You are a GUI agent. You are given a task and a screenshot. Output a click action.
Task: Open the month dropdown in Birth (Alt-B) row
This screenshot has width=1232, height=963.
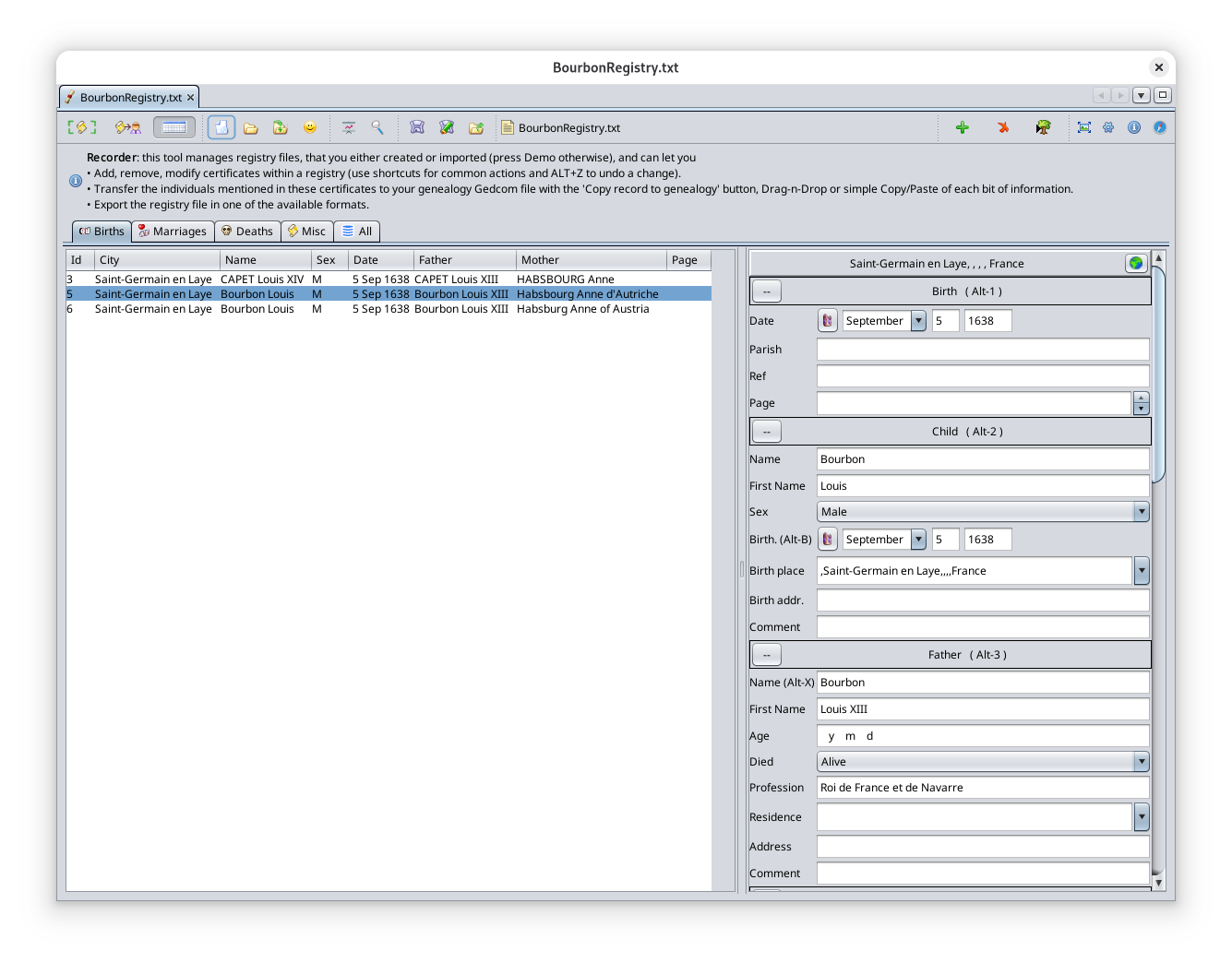coord(918,539)
